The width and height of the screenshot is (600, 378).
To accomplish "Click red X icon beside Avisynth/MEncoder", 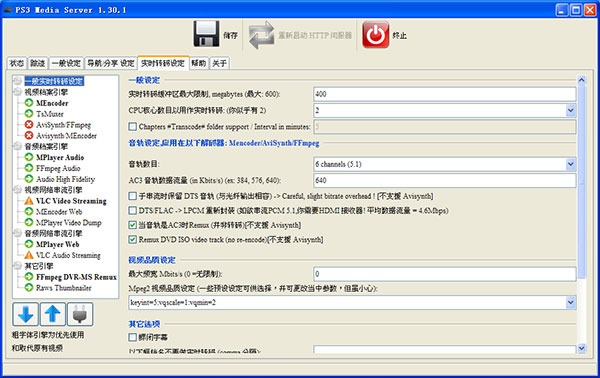I will tap(29, 135).
